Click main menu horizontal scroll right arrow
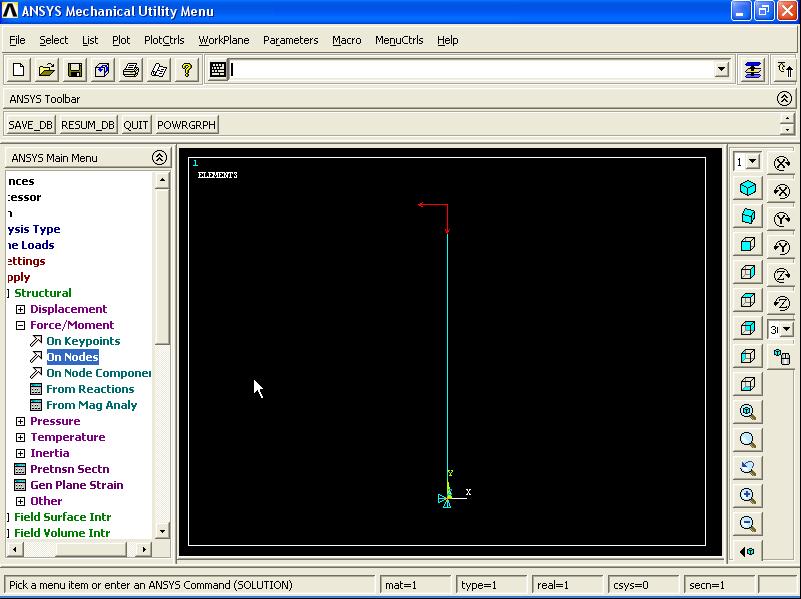 144,549
